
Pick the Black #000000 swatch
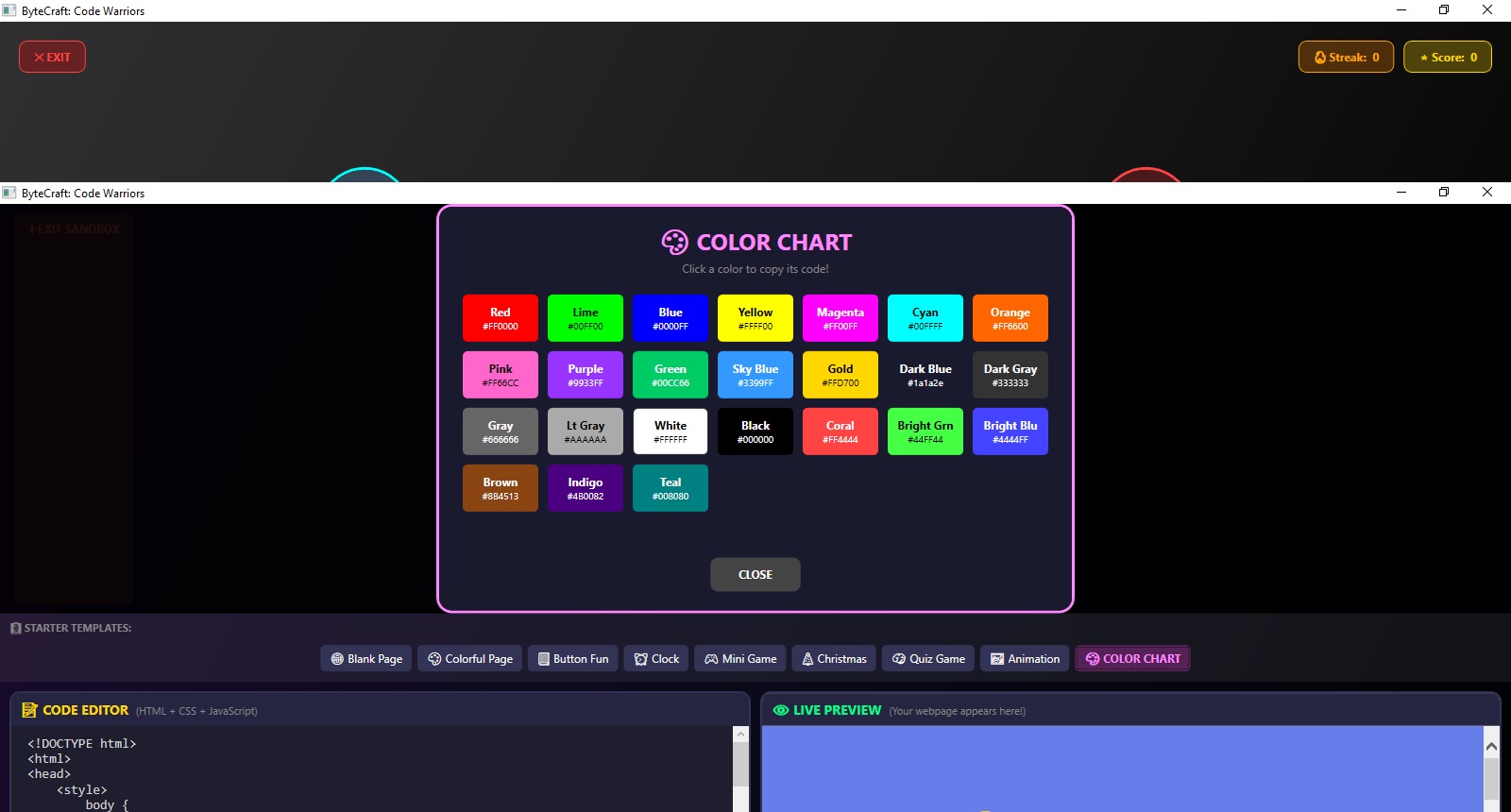pos(755,431)
